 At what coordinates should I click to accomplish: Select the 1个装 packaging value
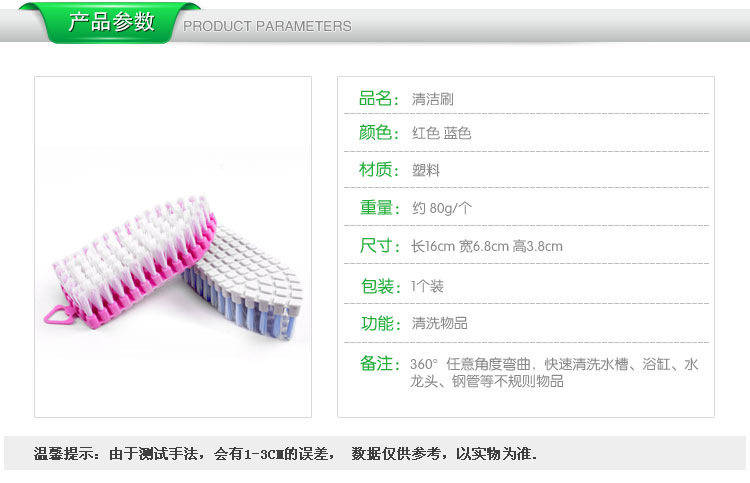pyautogui.click(x=427, y=286)
